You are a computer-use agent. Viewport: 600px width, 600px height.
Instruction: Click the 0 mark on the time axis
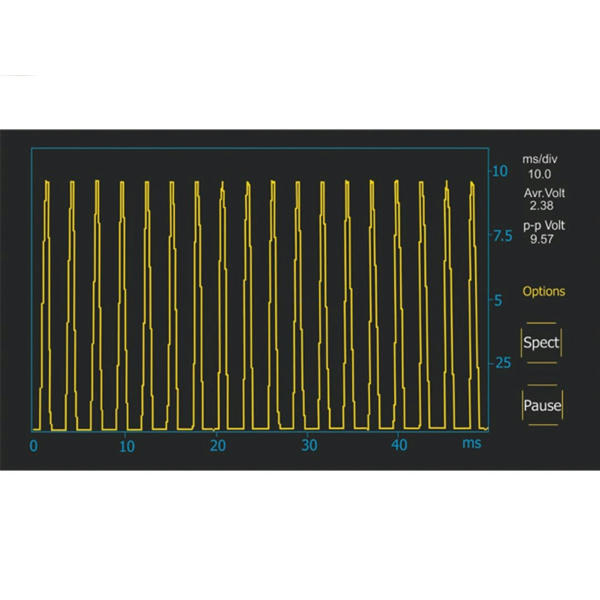pyautogui.click(x=33, y=445)
